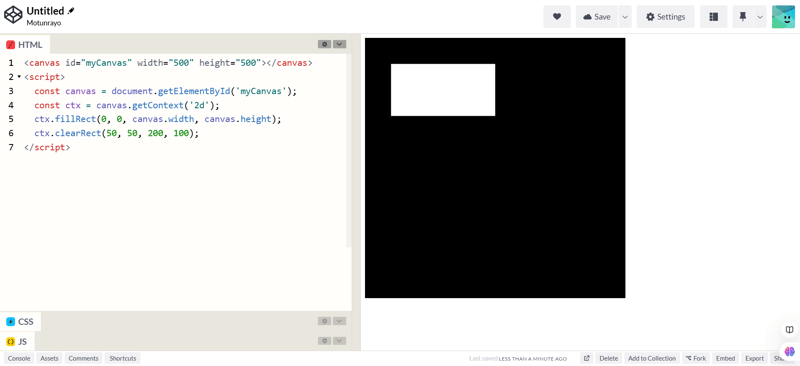Open the Save options dropdown arrow

click(x=625, y=17)
